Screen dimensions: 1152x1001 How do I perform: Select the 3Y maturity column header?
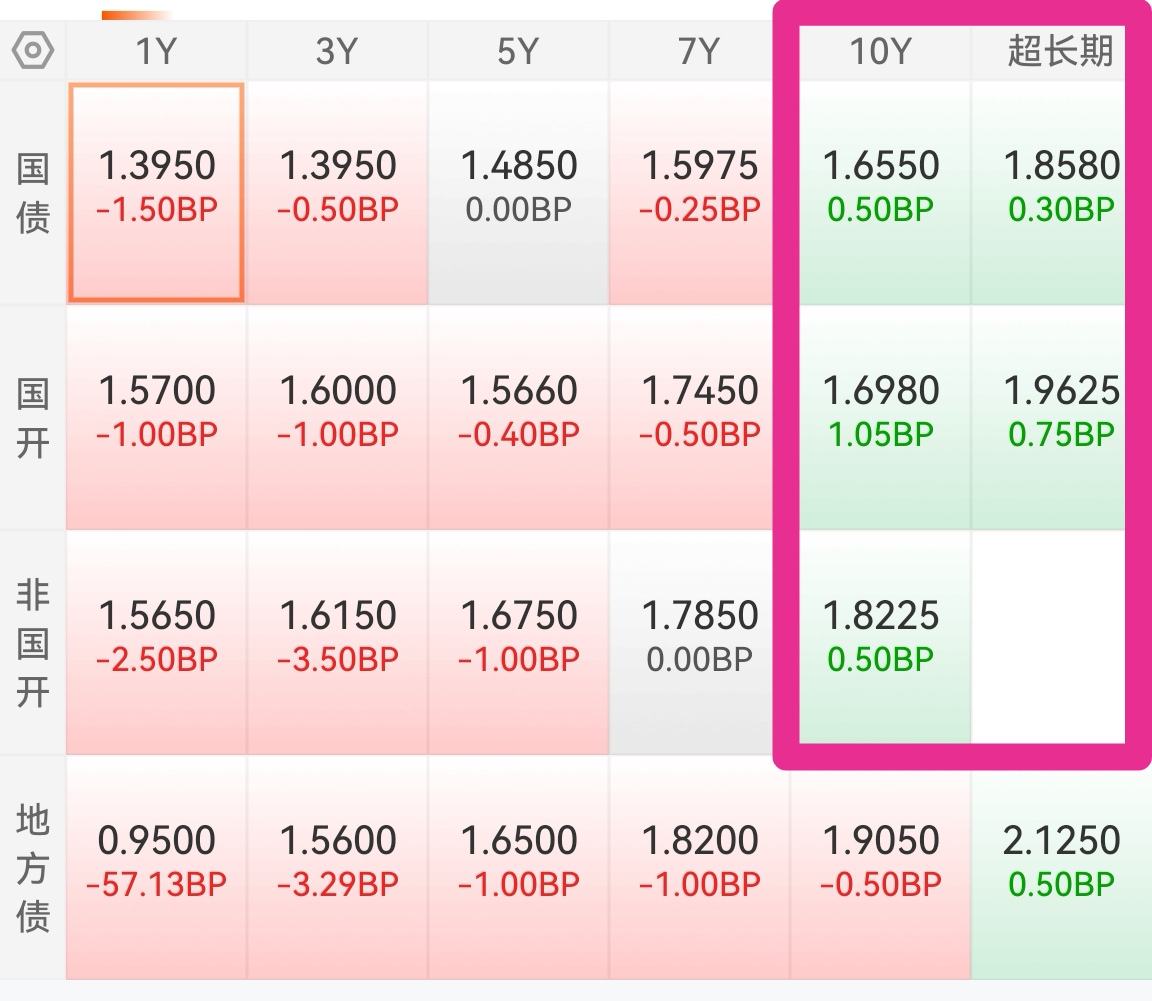337,51
